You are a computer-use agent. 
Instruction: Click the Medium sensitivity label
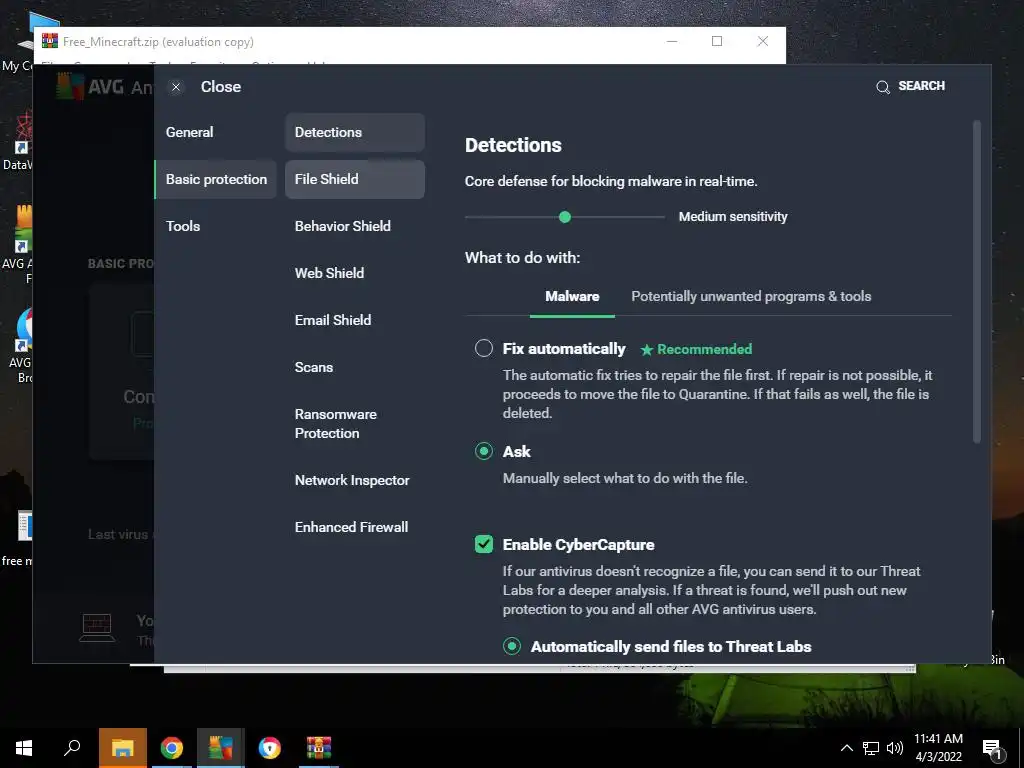click(733, 217)
